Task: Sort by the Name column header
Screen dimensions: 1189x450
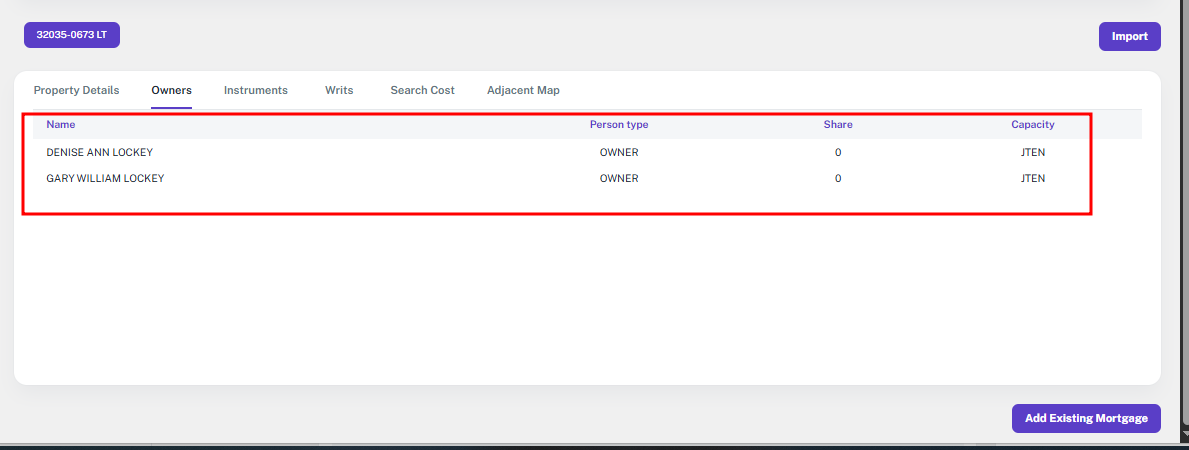Action: pos(61,125)
